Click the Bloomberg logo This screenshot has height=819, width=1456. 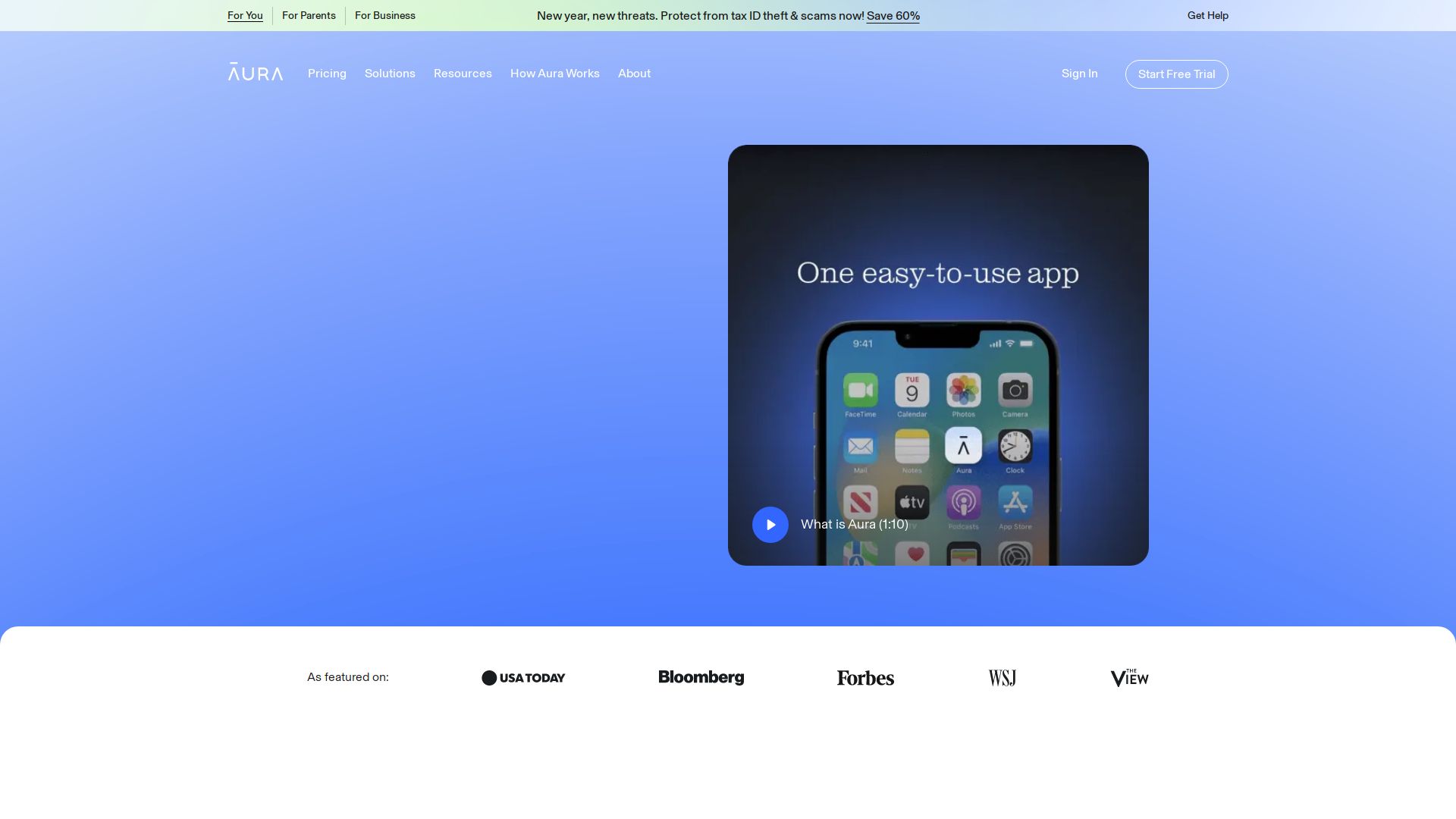[701, 677]
